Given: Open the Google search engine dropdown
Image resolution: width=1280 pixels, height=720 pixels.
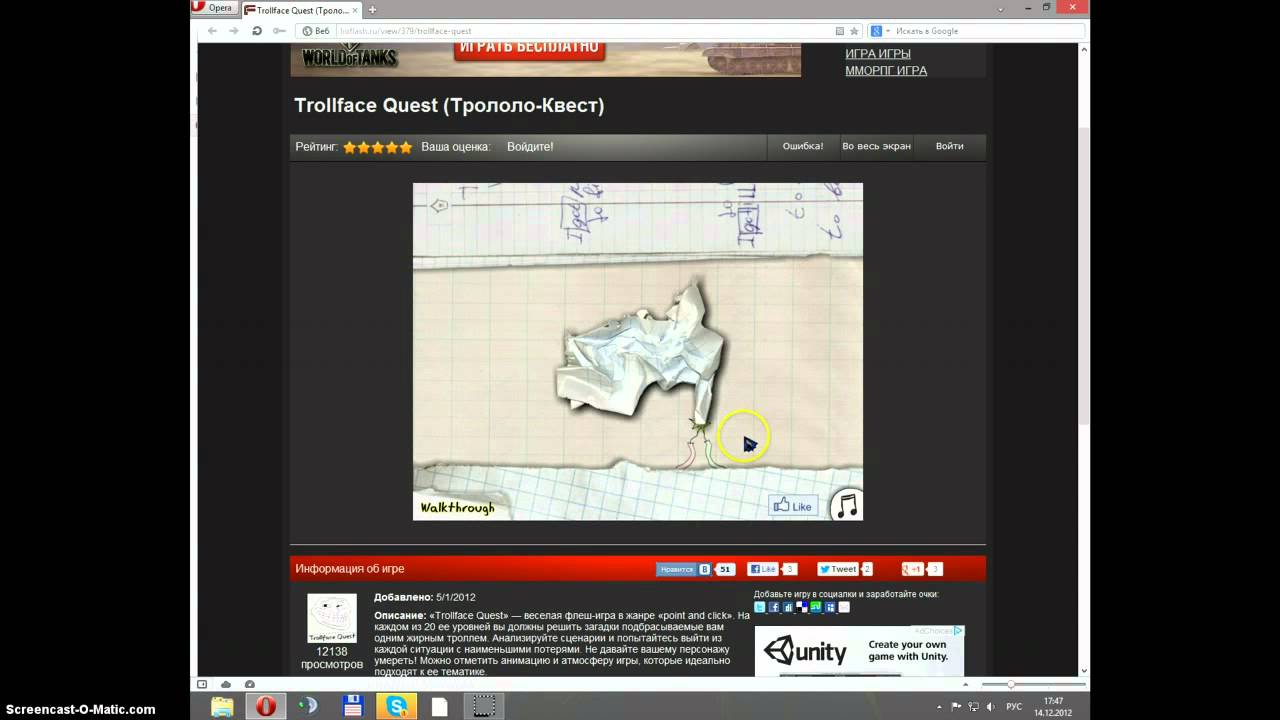Looking at the screenshot, I should (878, 31).
